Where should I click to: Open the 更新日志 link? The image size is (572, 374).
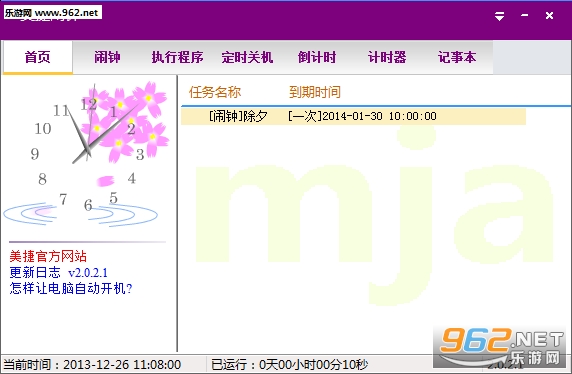point(35,272)
